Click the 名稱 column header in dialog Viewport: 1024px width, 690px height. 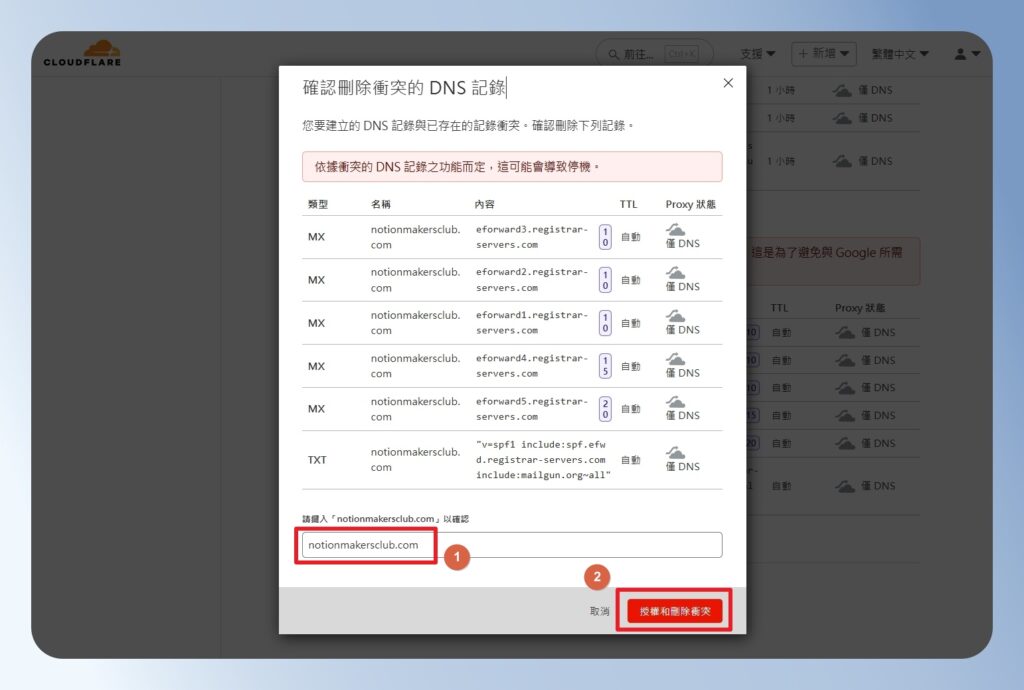[x=381, y=204]
